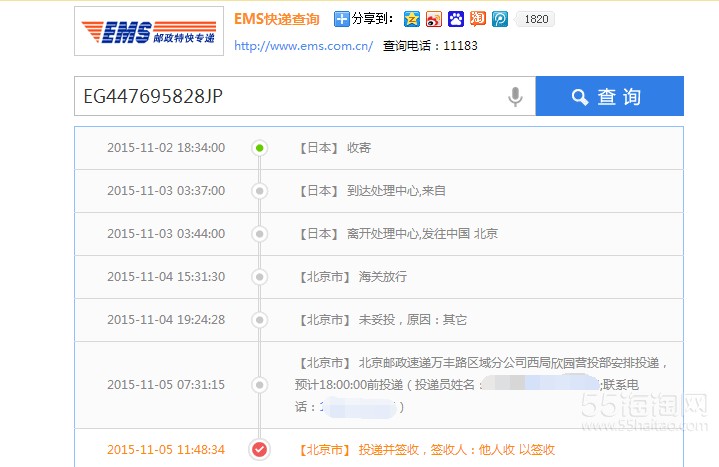
Task: Select the timestamp 2015-11-04 15:31:30
Action: pyautogui.click(x=166, y=277)
